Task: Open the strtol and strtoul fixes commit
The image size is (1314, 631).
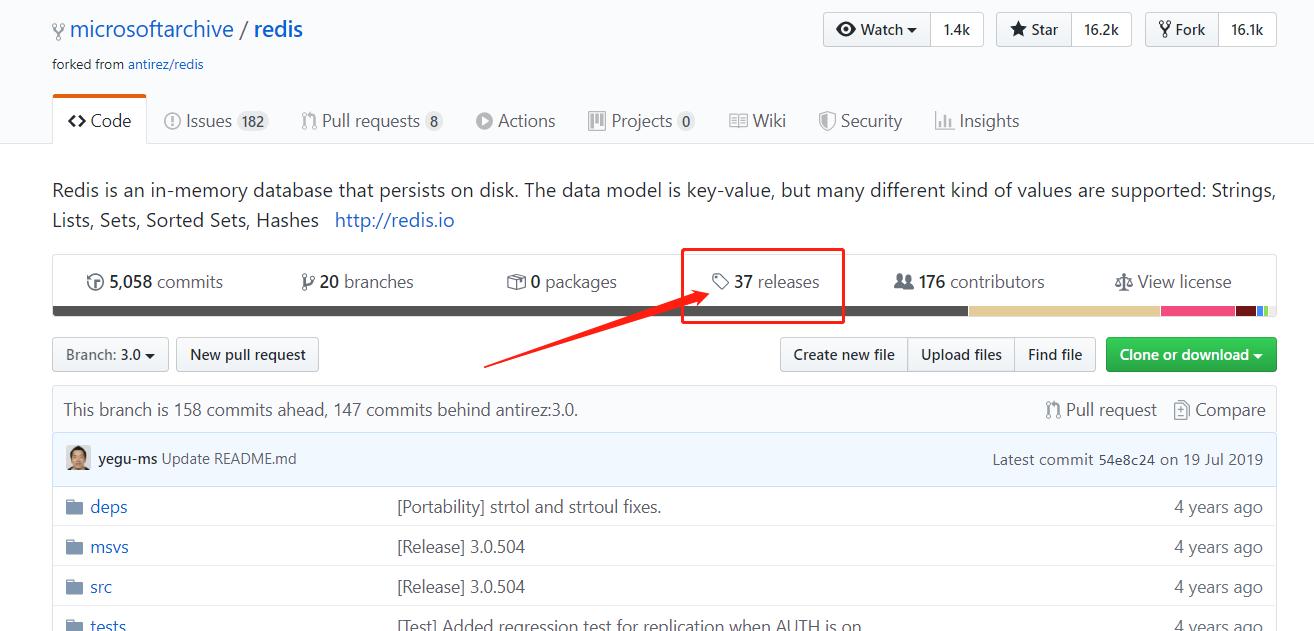Action: [529, 507]
